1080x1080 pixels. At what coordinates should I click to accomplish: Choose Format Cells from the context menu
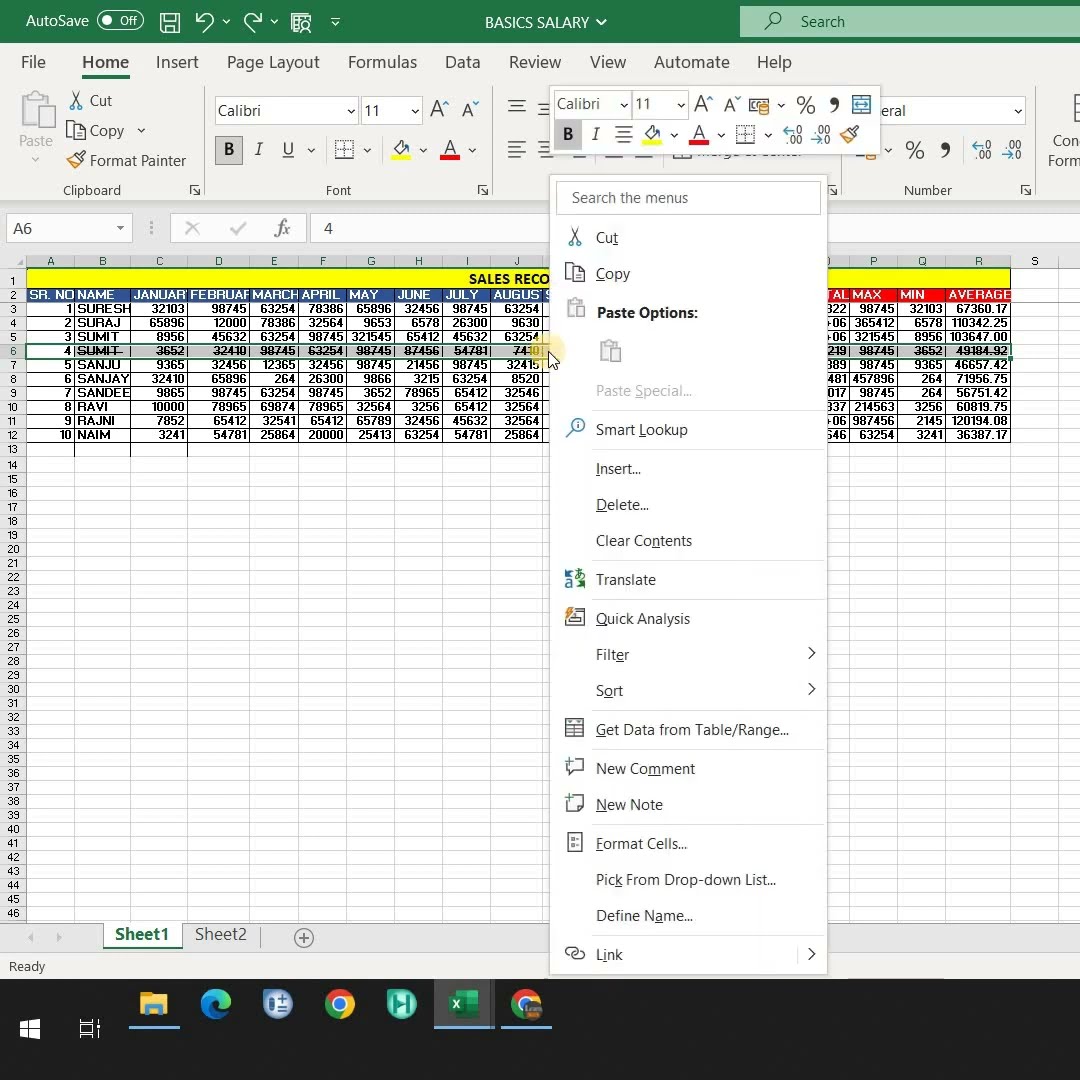tap(641, 843)
